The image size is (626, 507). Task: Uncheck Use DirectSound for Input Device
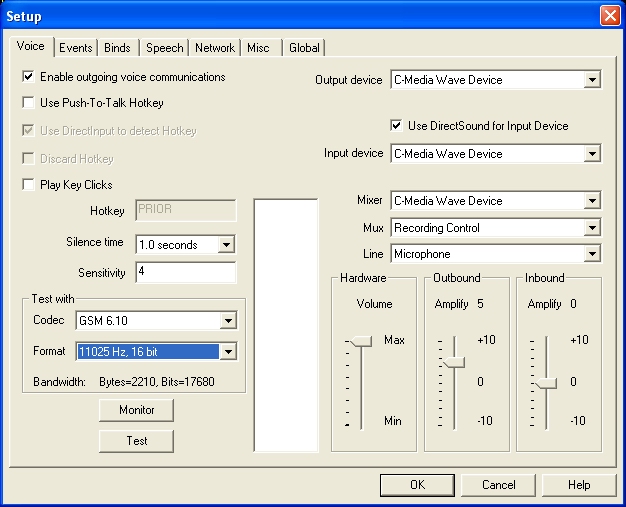(x=396, y=126)
